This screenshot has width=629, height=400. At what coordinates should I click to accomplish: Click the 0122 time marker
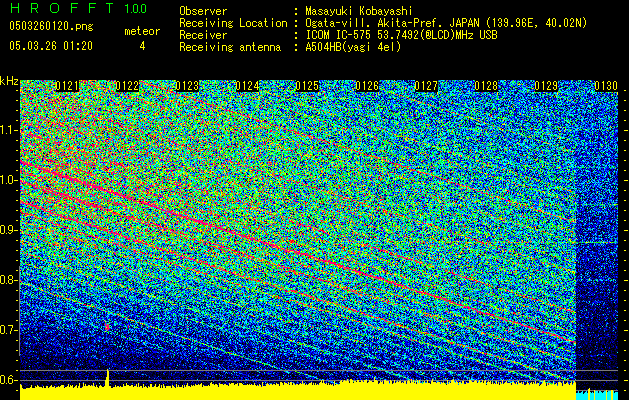pos(127,86)
